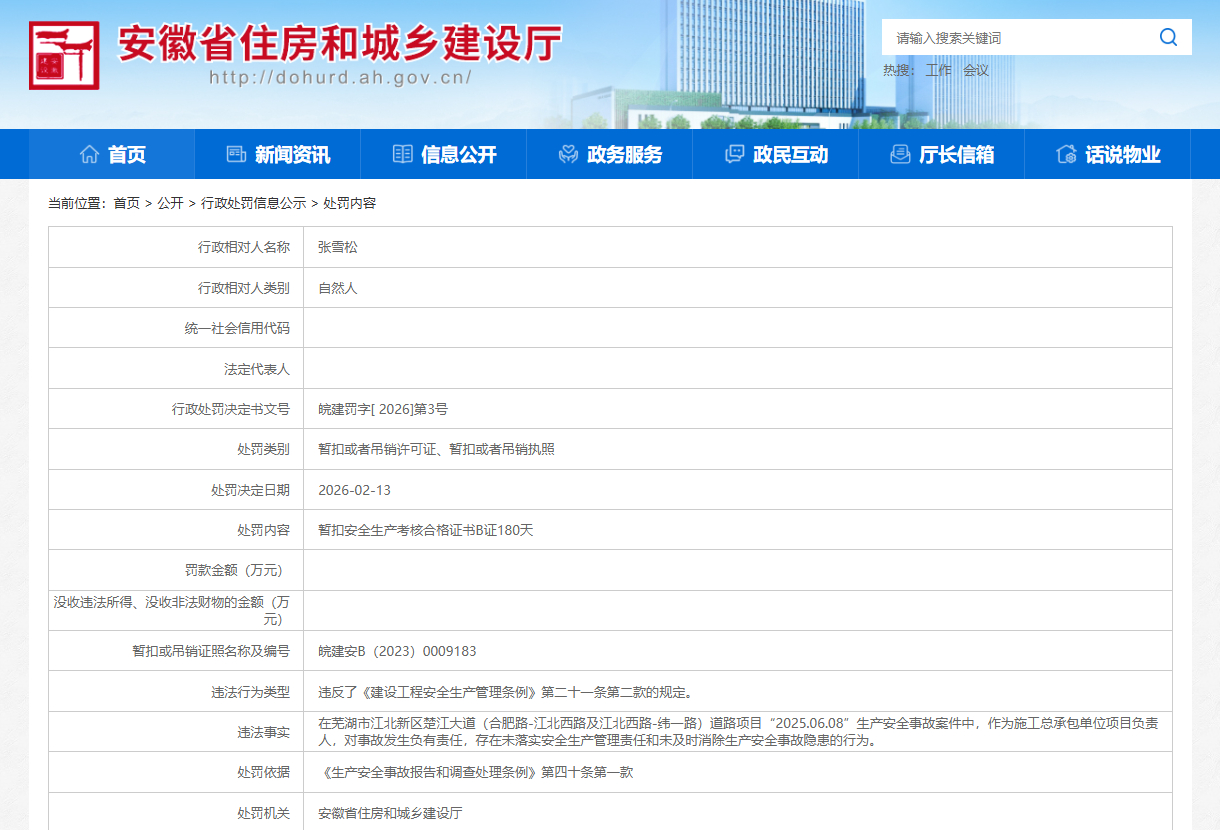Click the hot search keyword 会议
1220x830 pixels.
(975, 70)
